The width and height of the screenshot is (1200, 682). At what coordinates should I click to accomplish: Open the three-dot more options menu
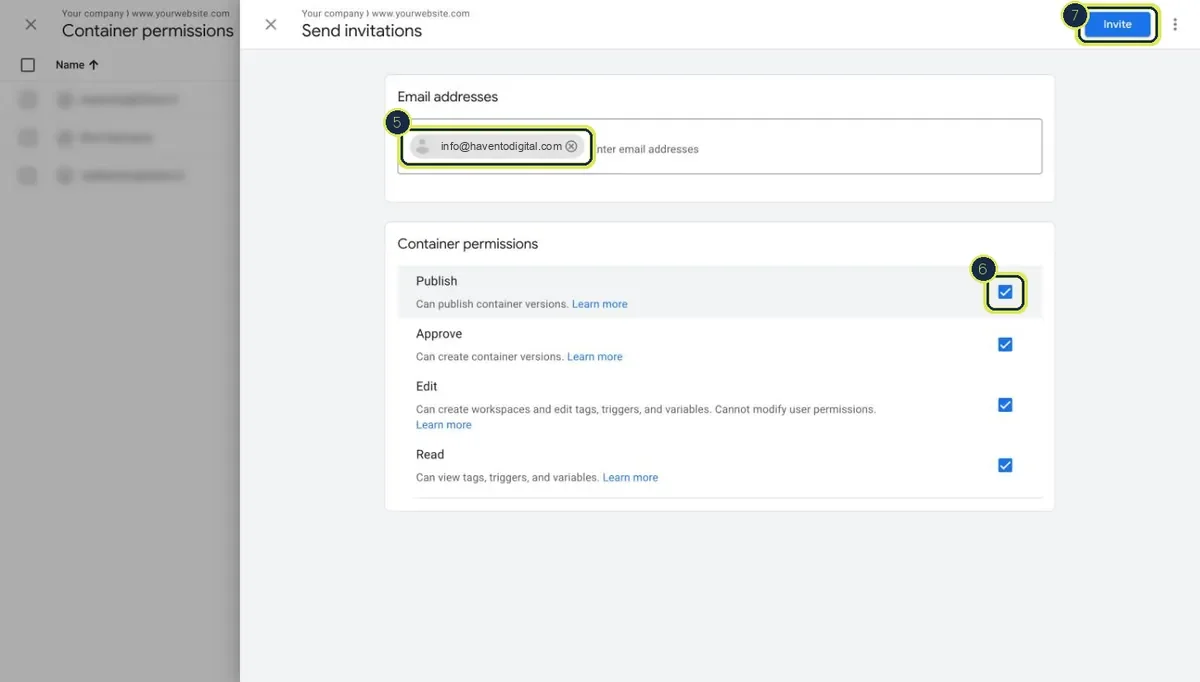[x=1175, y=24]
